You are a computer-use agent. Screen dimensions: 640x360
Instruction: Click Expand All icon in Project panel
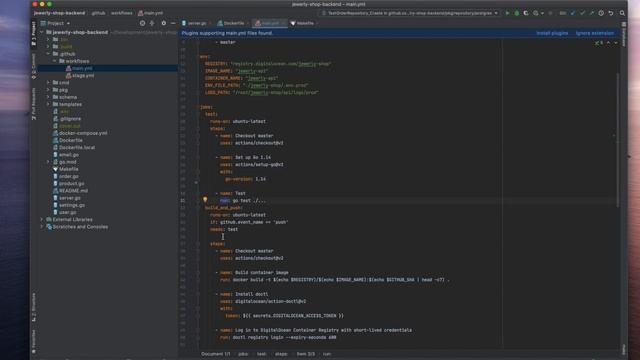[x=152, y=23]
